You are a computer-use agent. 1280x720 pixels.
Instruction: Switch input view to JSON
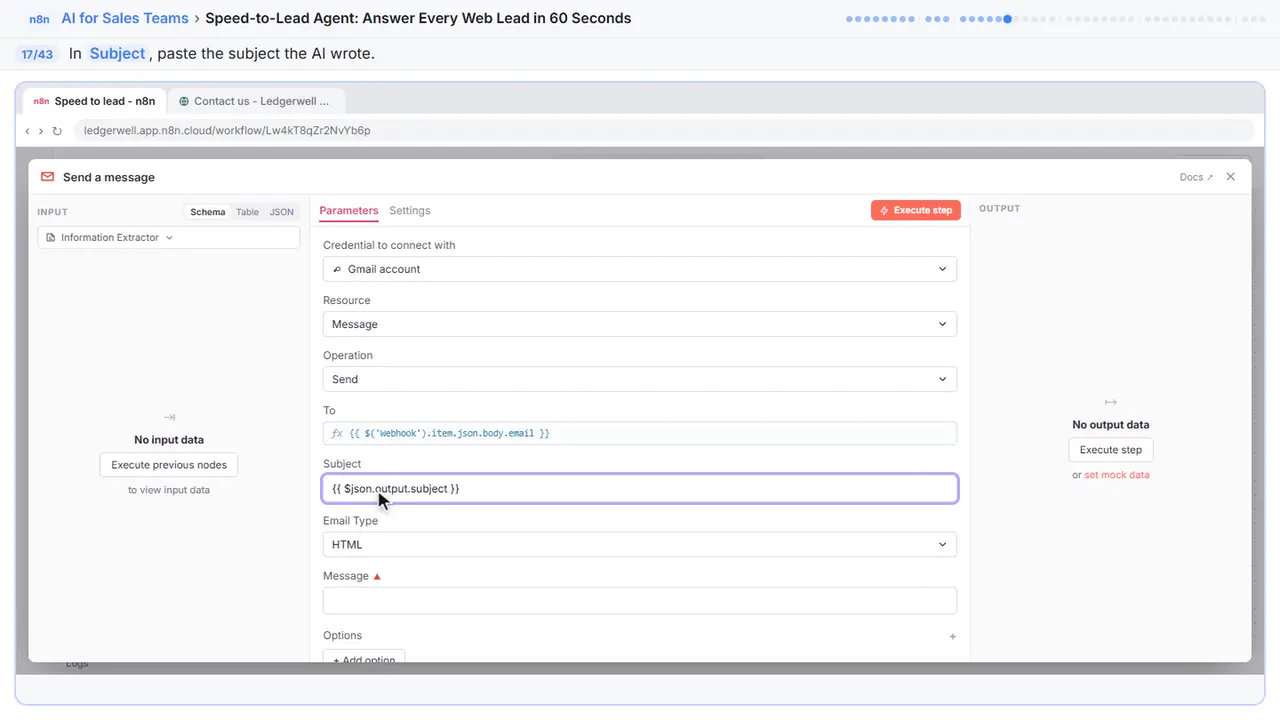point(282,212)
